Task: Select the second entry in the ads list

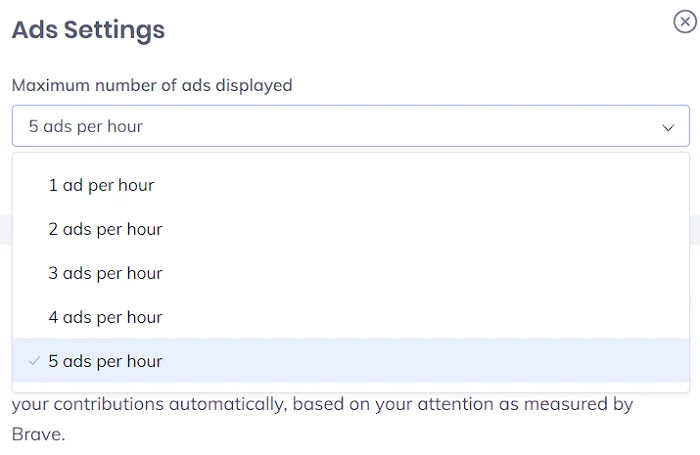Action: (105, 229)
